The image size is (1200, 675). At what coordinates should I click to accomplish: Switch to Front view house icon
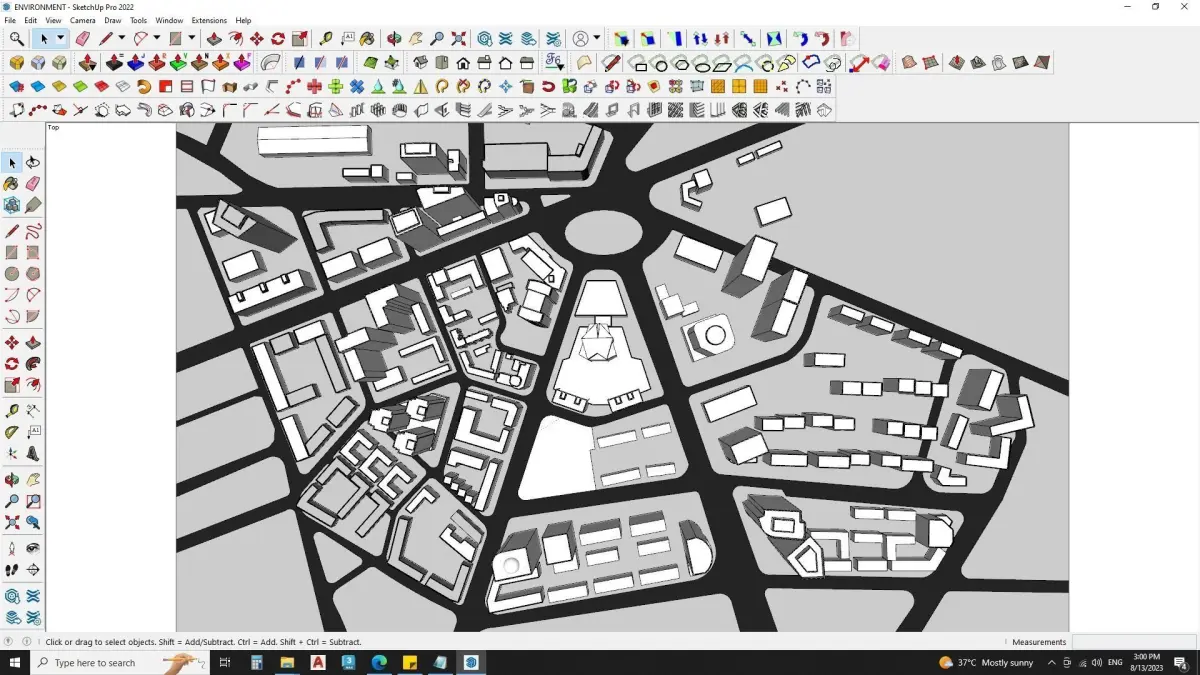pyautogui.click(x=463, y=62)
